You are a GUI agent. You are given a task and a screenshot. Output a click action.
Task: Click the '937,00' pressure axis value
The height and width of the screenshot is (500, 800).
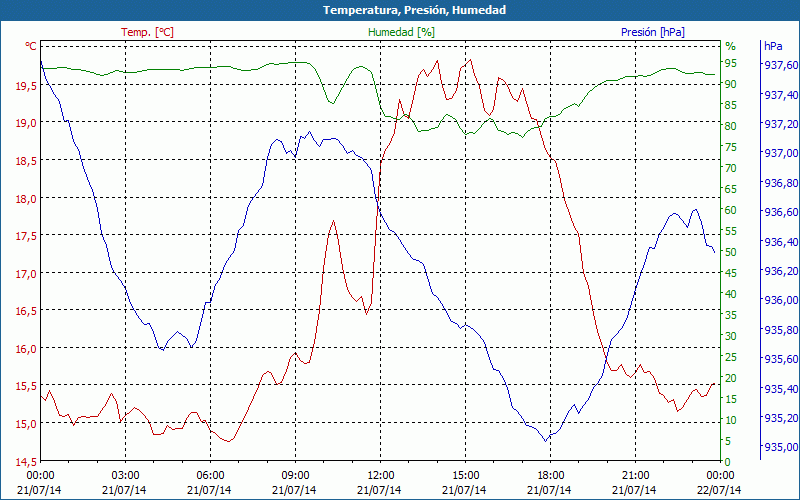tap(781, 154)
